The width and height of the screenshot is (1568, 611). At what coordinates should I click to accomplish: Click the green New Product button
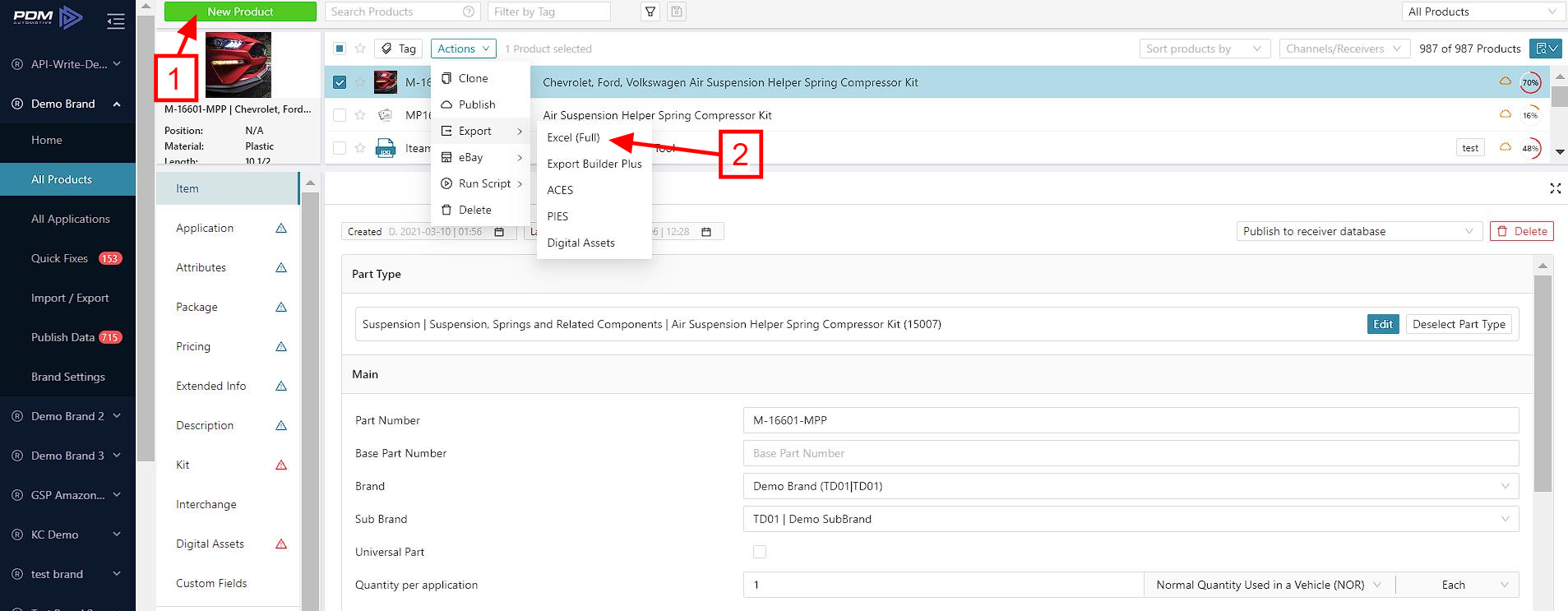pos(240,12)
